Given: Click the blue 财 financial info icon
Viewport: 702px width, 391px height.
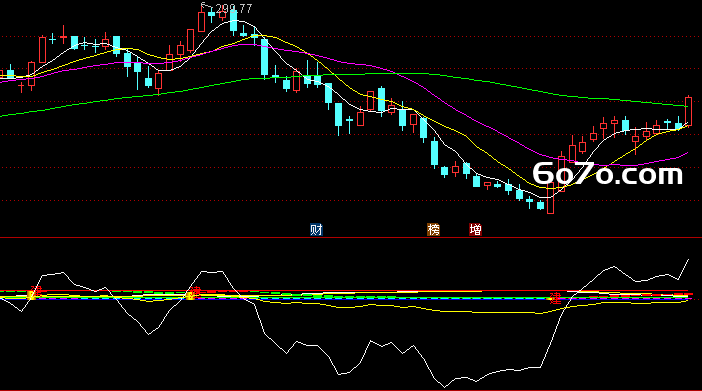Looking at the screenshot, I should [x=316, y=230].
